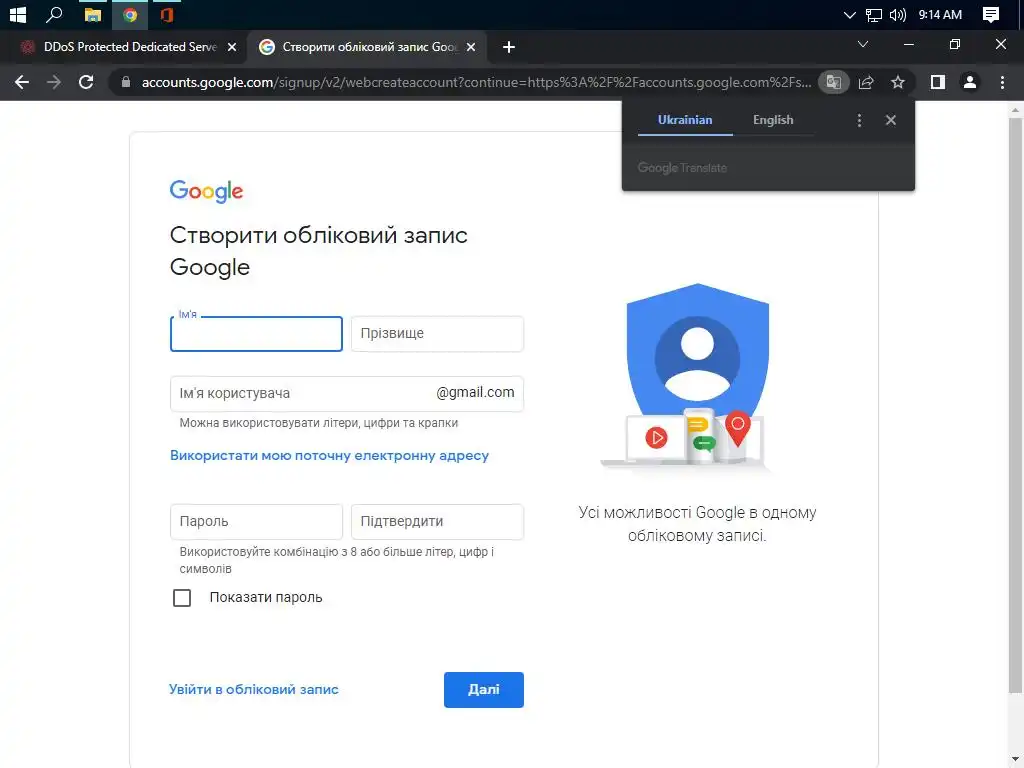
Task: Click the Далі button
Action: [484, 690]
